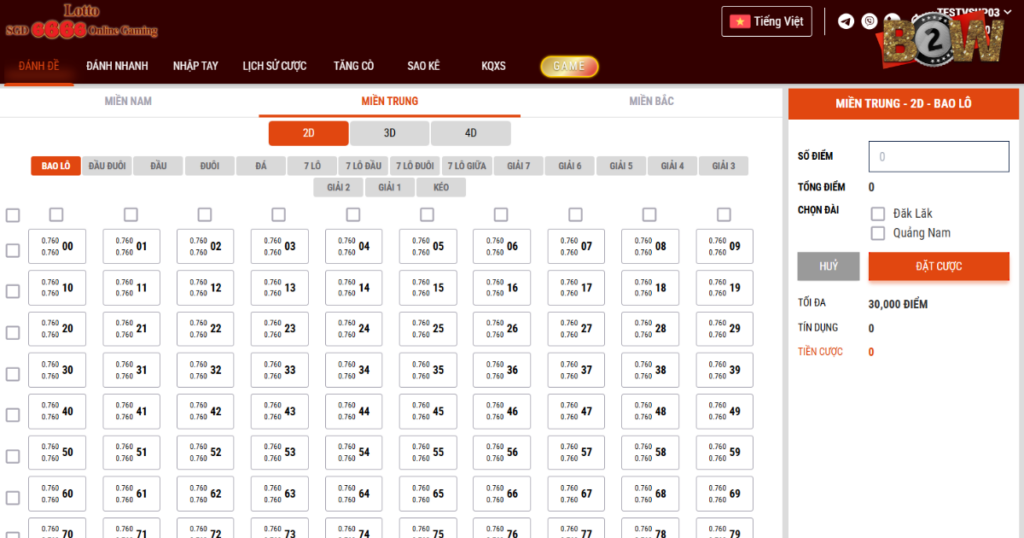Click the 30,000 ĐIỂM maximum value

point(898,304)
